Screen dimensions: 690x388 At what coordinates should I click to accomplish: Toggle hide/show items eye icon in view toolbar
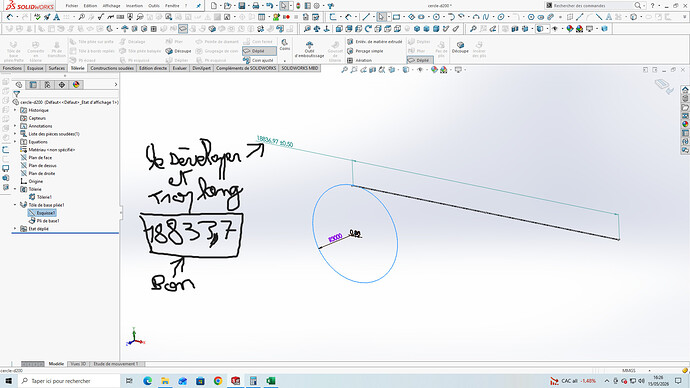(x=420, y=70)
